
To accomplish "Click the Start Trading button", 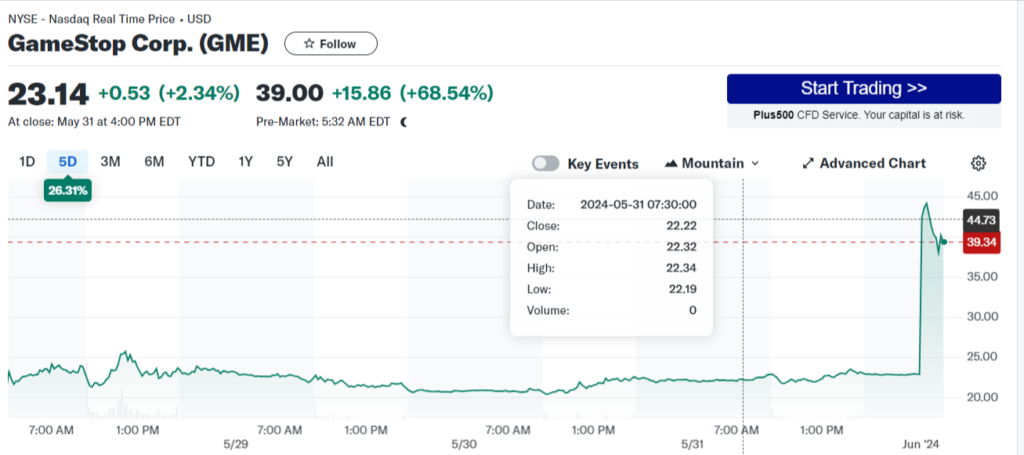I will pyautogui.click(x=863, y=88).
